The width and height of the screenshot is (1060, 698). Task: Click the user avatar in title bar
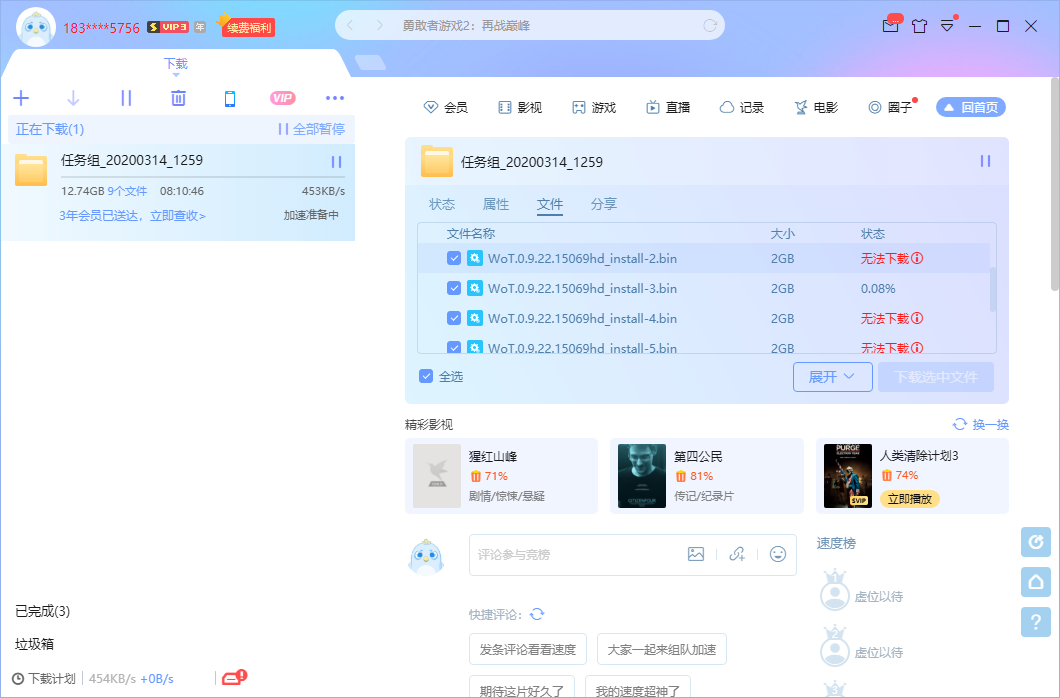pos(35,27)
